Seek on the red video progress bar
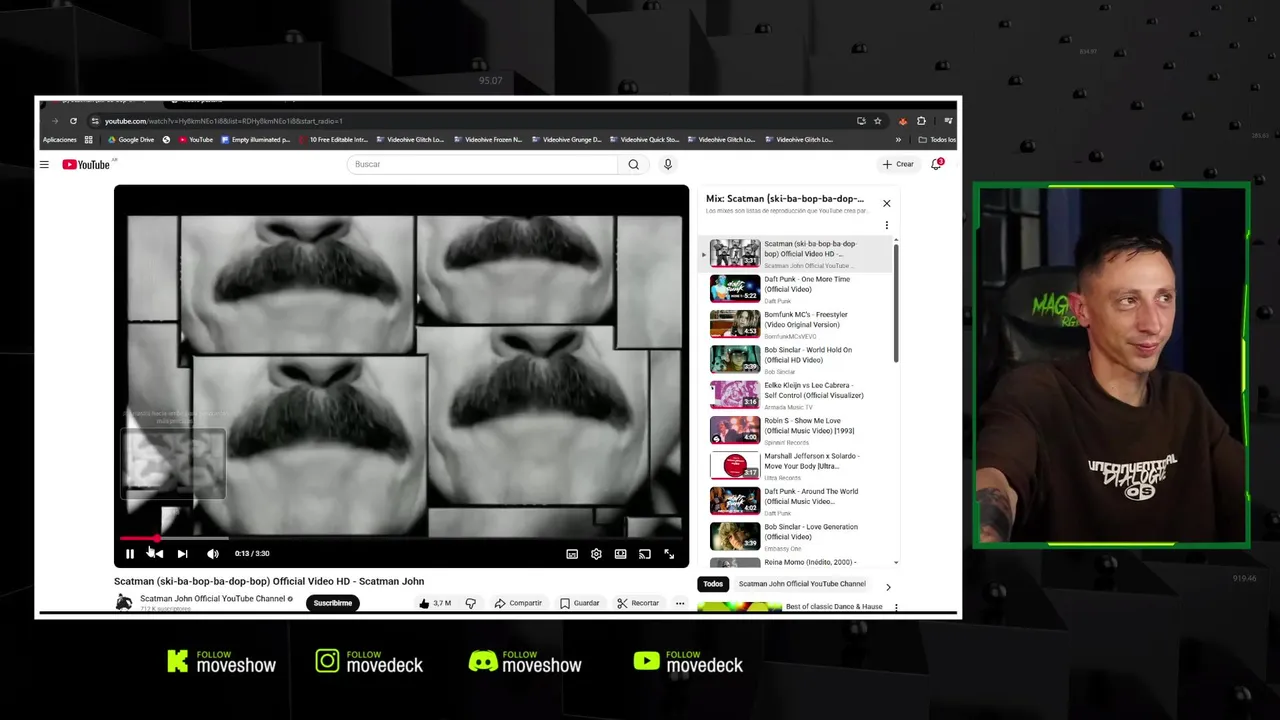Screen dimensions: 1280x720 tap(401, 538)
